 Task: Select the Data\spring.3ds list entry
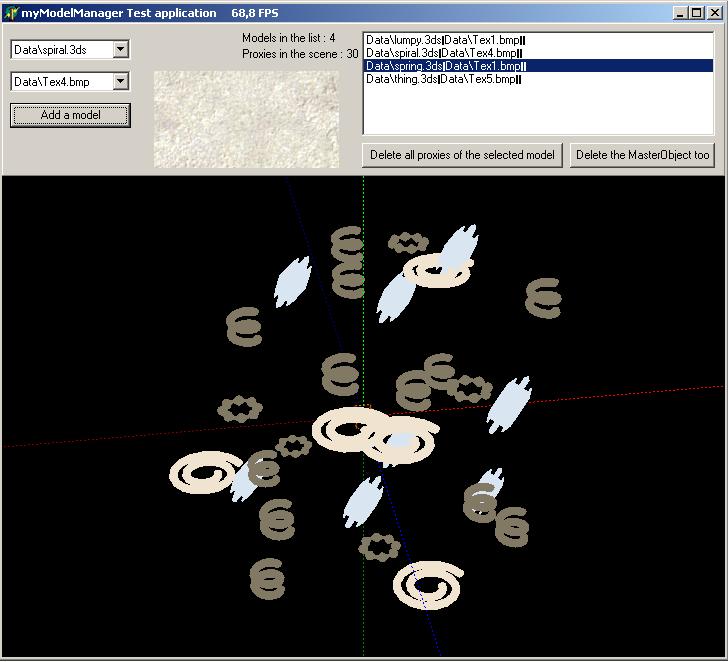point(538,66)
